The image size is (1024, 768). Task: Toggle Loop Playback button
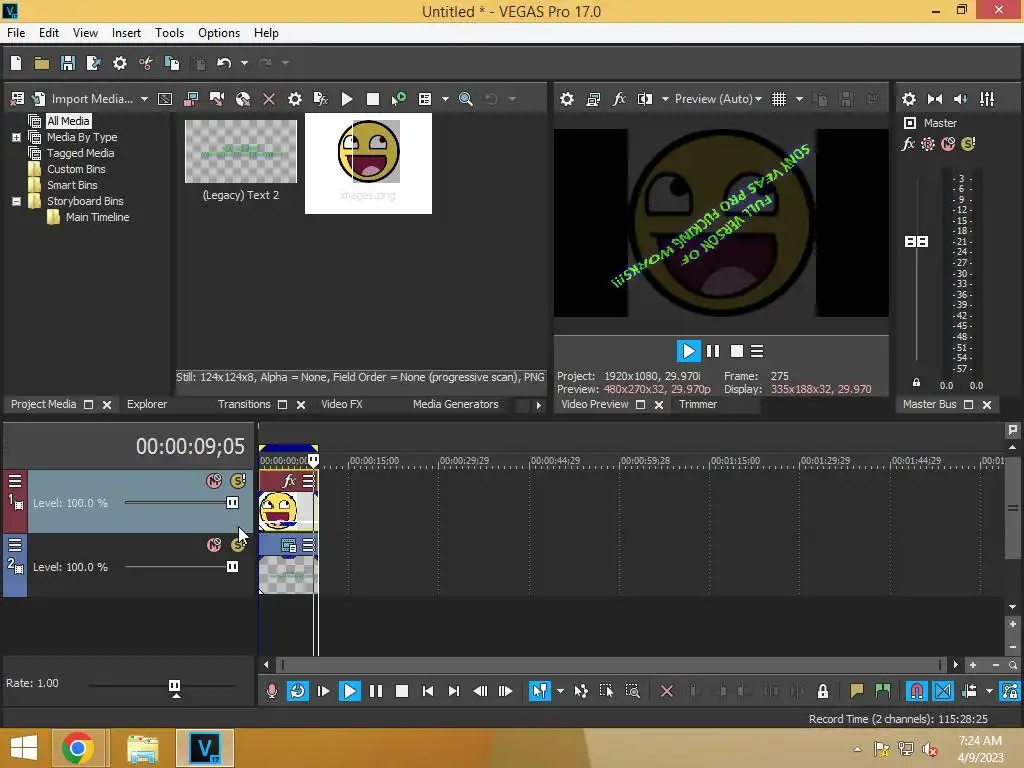pyautogui.click(x=298, y=691)
